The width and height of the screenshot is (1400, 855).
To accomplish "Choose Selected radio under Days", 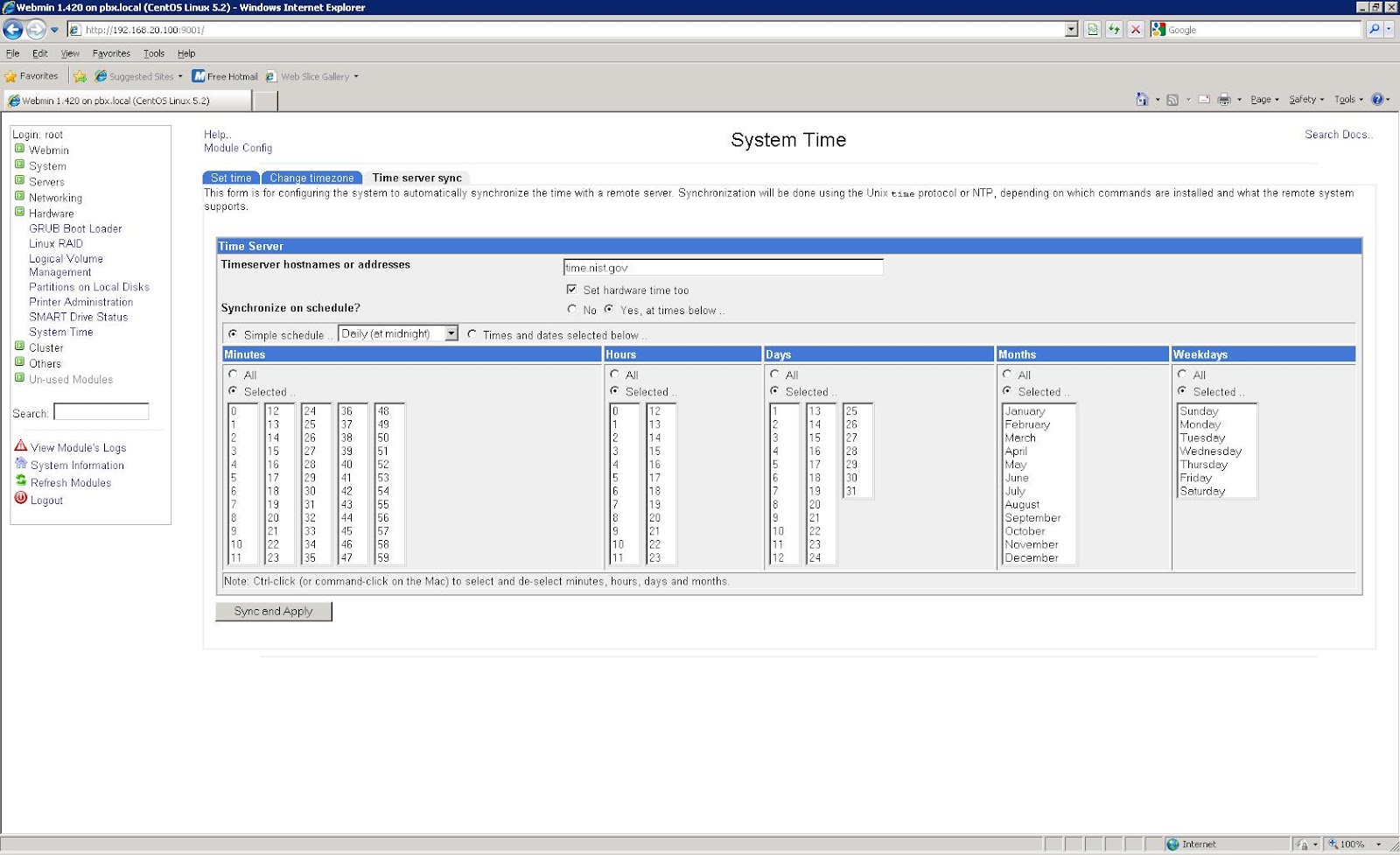I will click(x=774, y=391).
